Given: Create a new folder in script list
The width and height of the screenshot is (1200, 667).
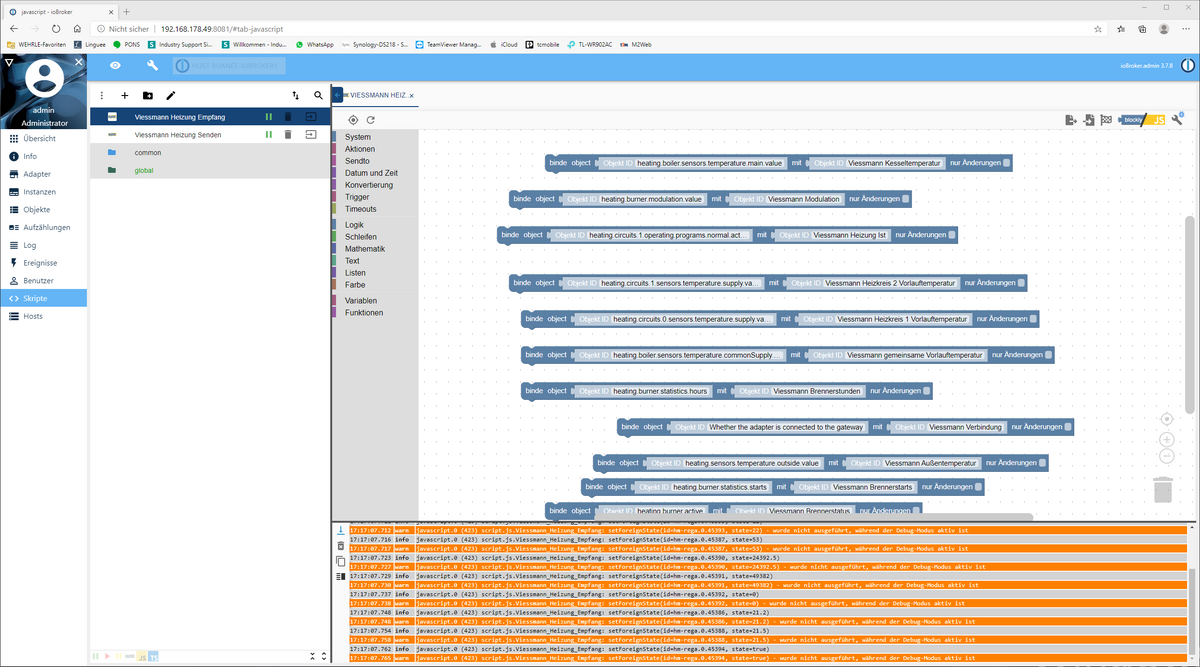Looking at the screenshot, I should click(x=148, y=95).
